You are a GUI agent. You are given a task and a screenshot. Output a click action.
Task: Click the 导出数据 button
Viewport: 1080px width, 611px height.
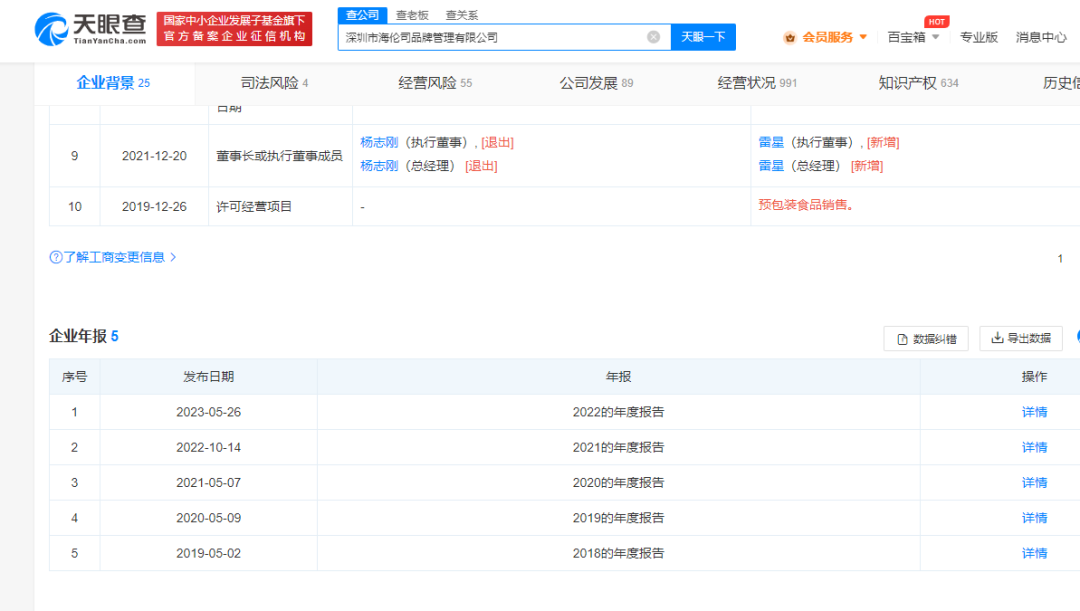1021,338
